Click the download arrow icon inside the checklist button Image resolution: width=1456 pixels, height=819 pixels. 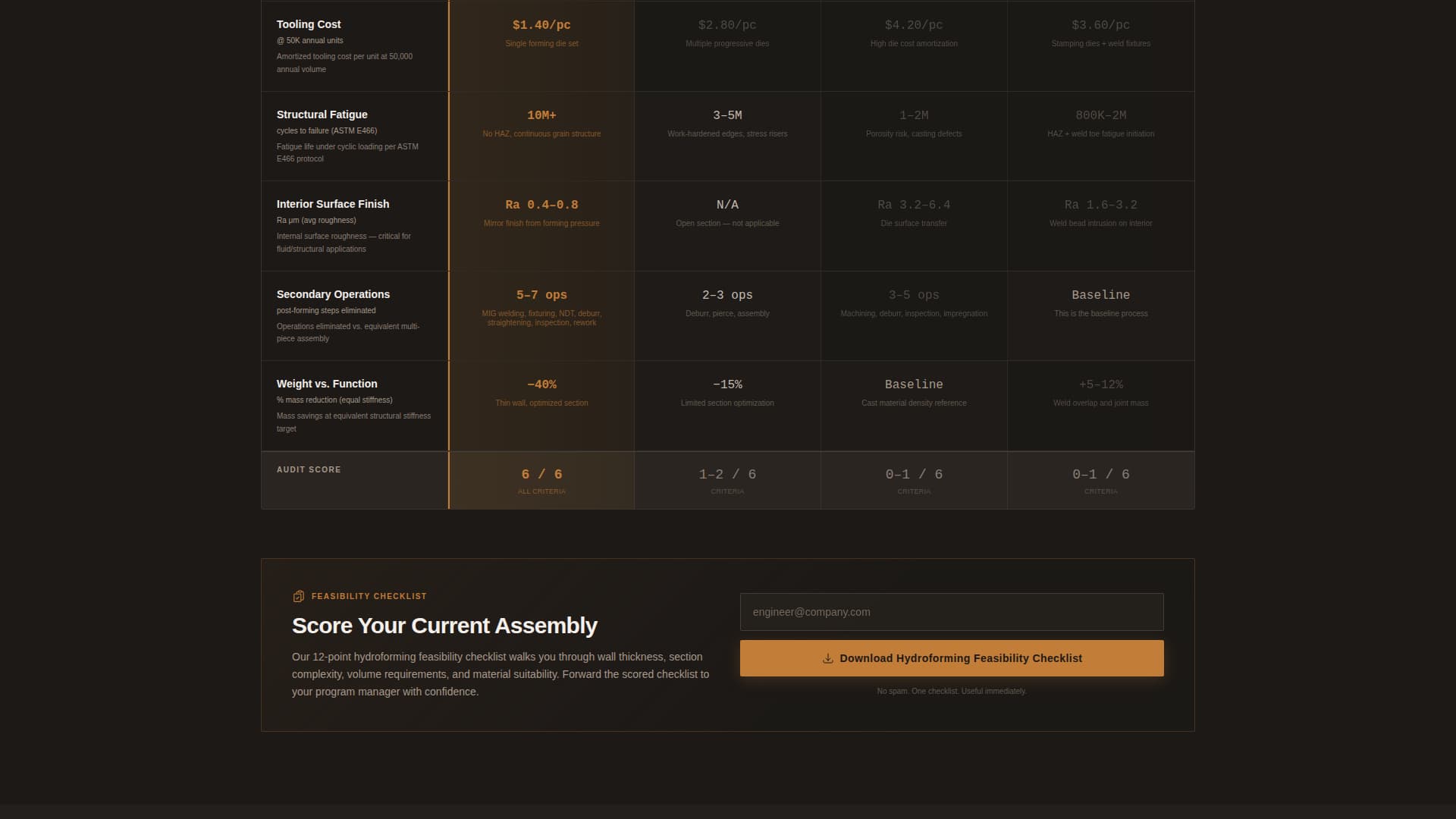[x=826, y=658]
